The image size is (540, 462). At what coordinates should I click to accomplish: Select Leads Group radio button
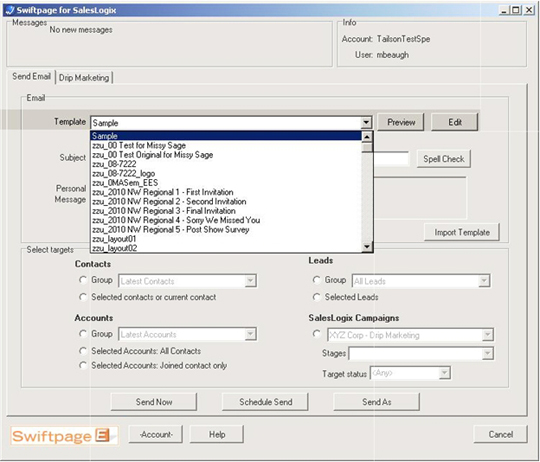point(316,280)
